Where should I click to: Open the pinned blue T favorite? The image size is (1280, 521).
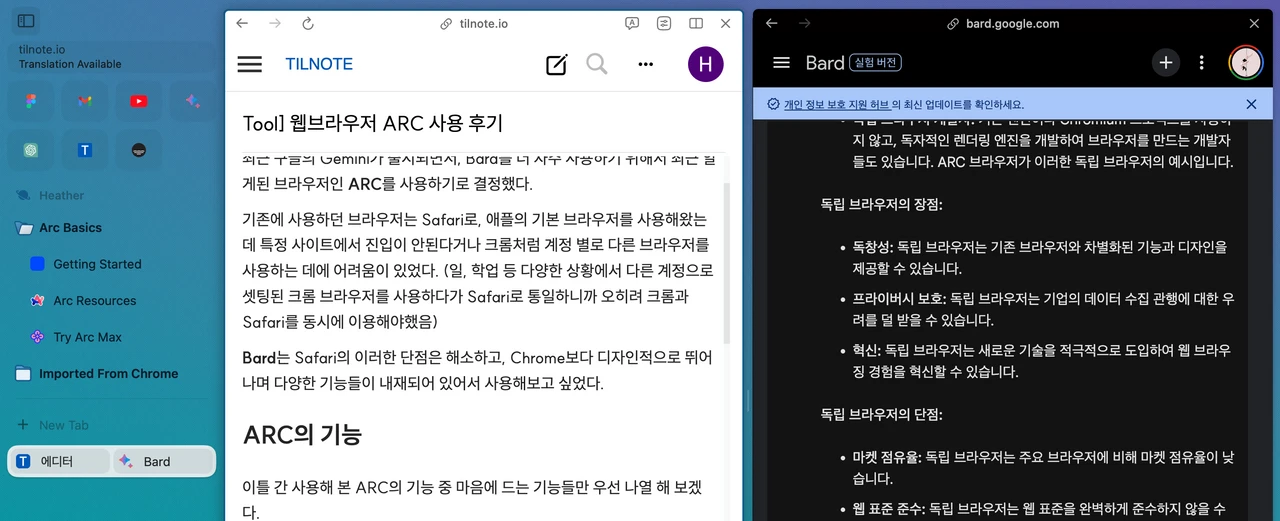point(85,150)
